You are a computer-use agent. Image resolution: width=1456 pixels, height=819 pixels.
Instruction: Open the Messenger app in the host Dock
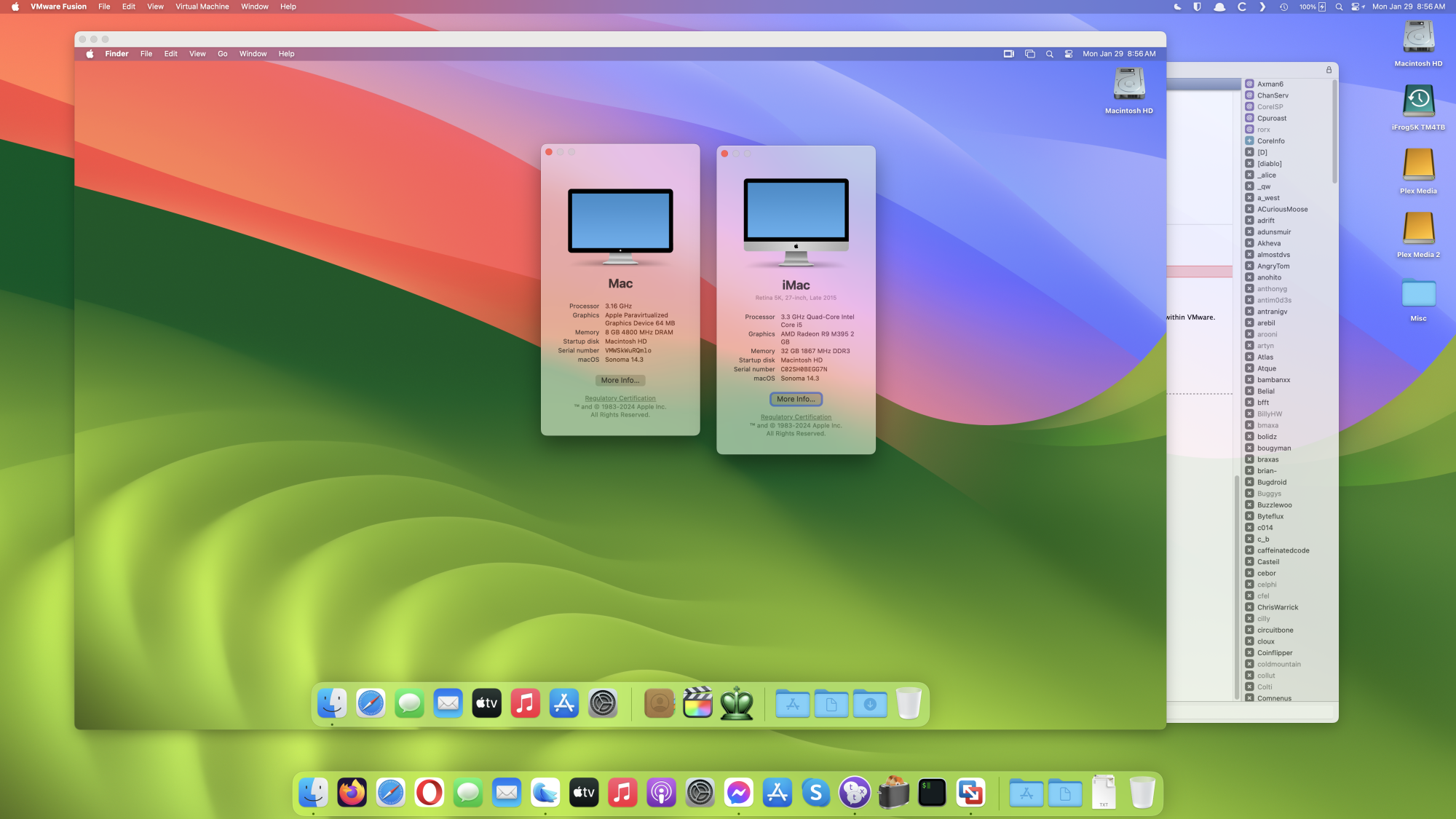tap(738, 792)
